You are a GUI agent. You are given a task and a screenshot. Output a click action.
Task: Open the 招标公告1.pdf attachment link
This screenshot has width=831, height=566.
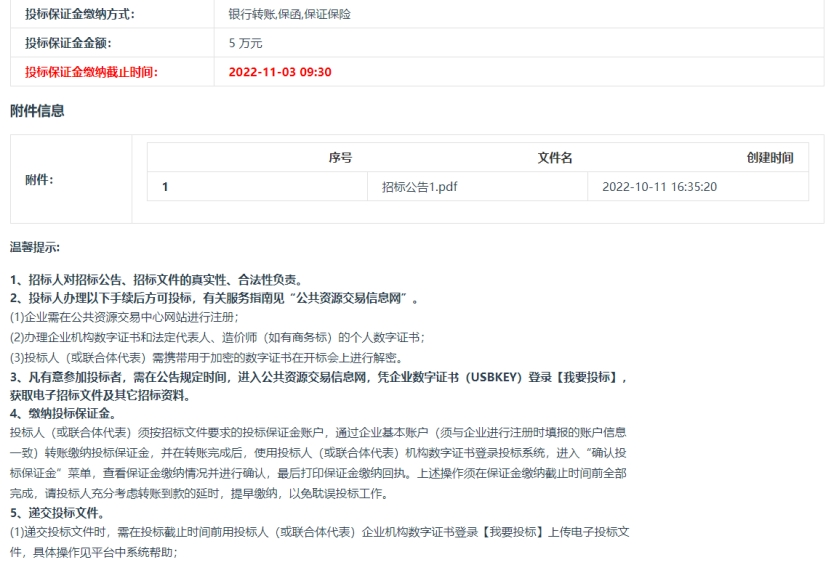[x=419, y=186]
